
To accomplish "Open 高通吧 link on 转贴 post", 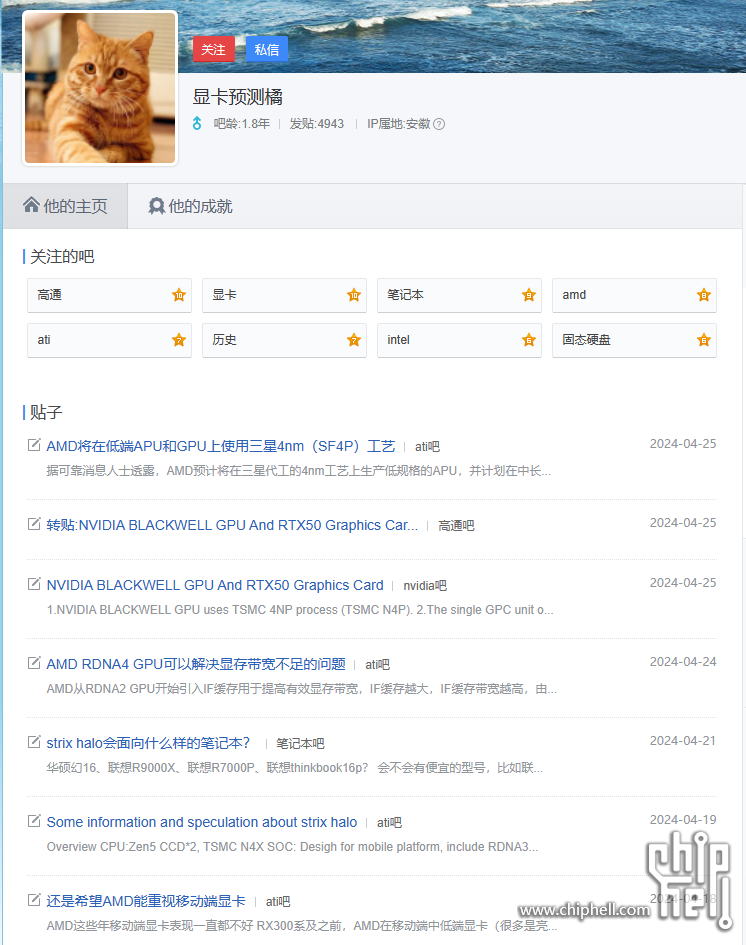I will tap(456, 526).
